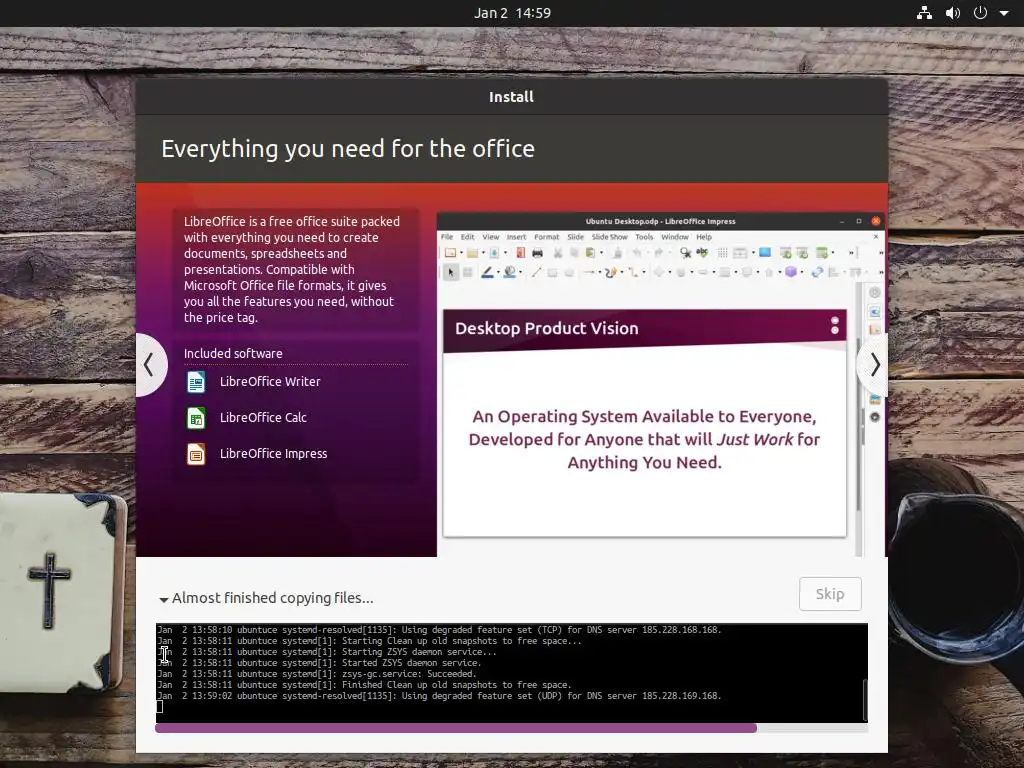Viewport: 1024px width, 768px height.
Task: Open the Slide menu in Impress screenshot
Action: pos(575,237)
